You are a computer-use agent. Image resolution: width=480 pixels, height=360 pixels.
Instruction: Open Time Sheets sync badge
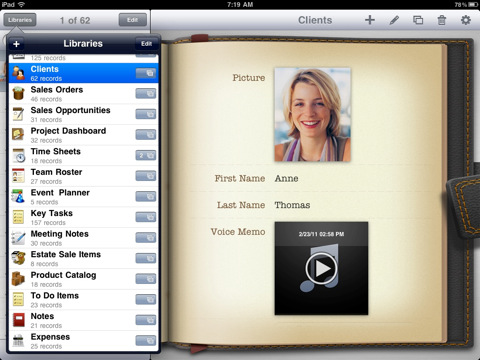[146, 155]
